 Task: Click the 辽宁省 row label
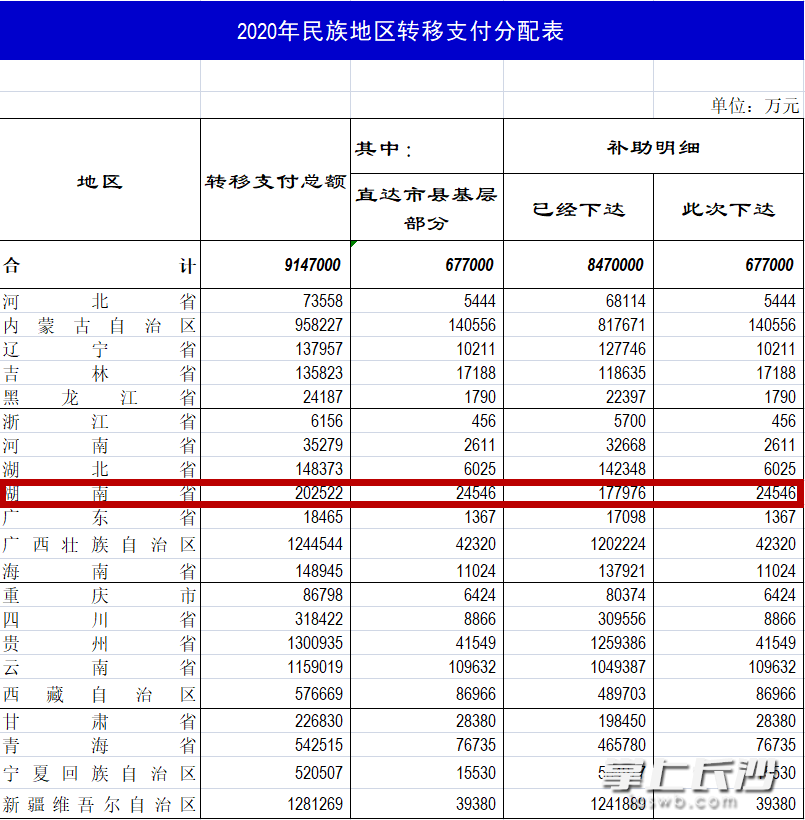(x=100, y=349)
